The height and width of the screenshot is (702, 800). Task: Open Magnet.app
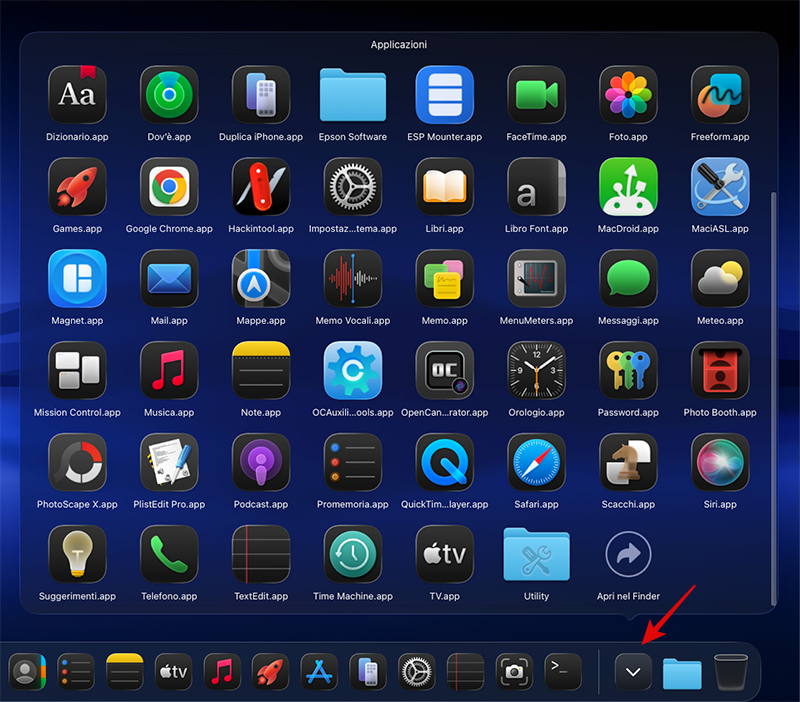[x=77, y=279]
